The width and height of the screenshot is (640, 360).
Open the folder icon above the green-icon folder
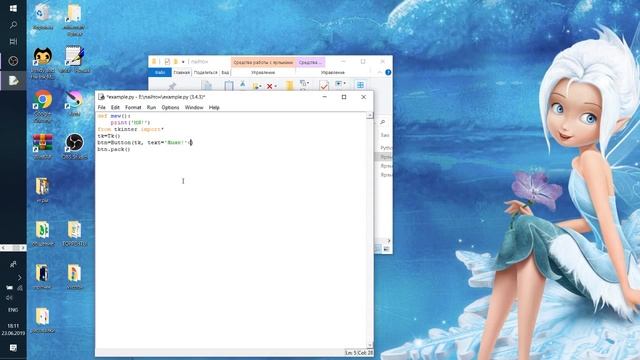pos(42,190)
